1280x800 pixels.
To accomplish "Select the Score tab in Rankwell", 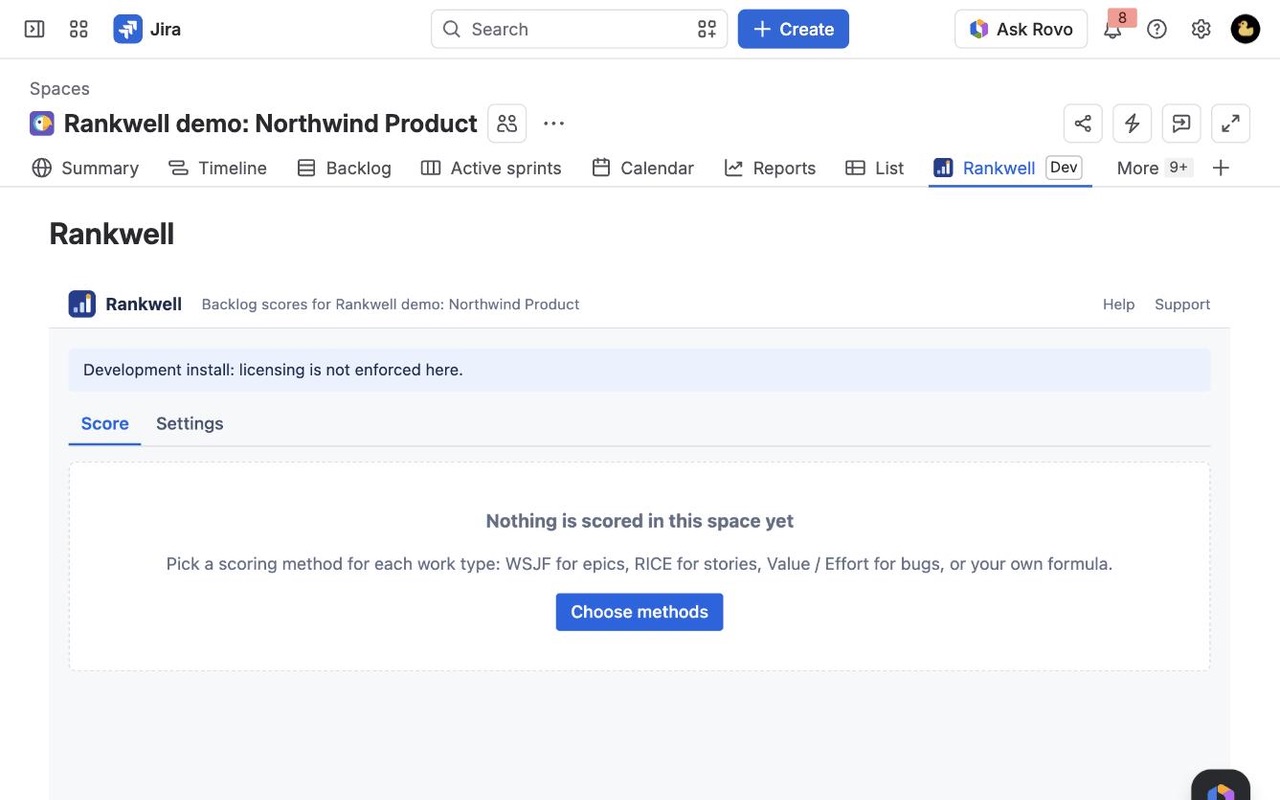I will pos(105,423).
